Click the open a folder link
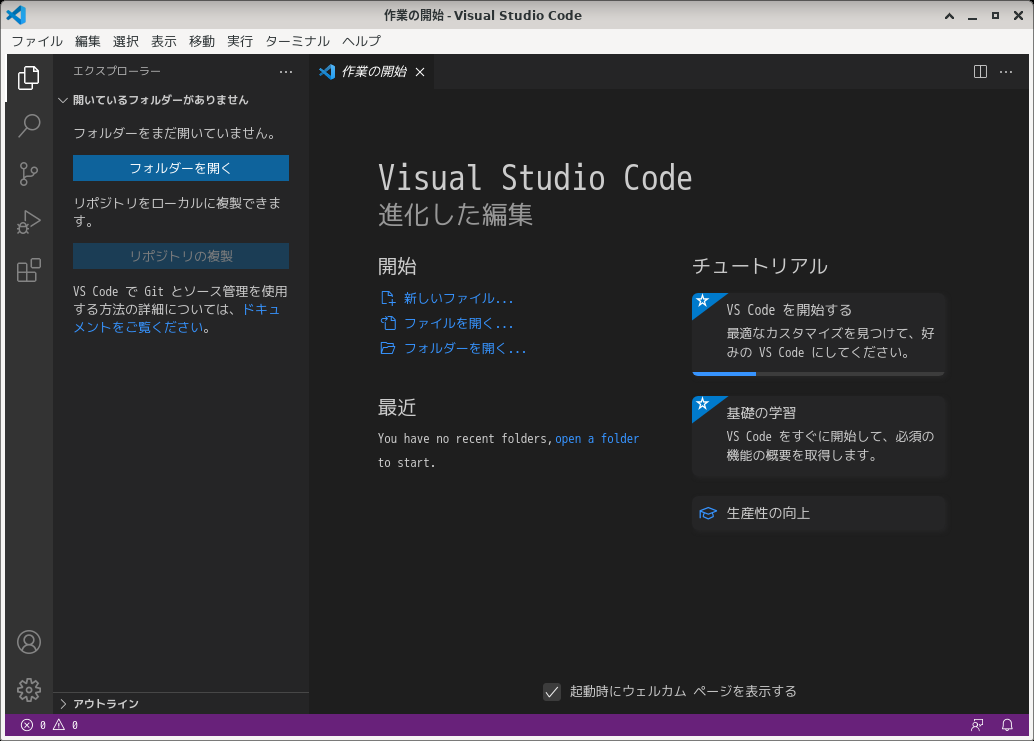 point(597,438)
